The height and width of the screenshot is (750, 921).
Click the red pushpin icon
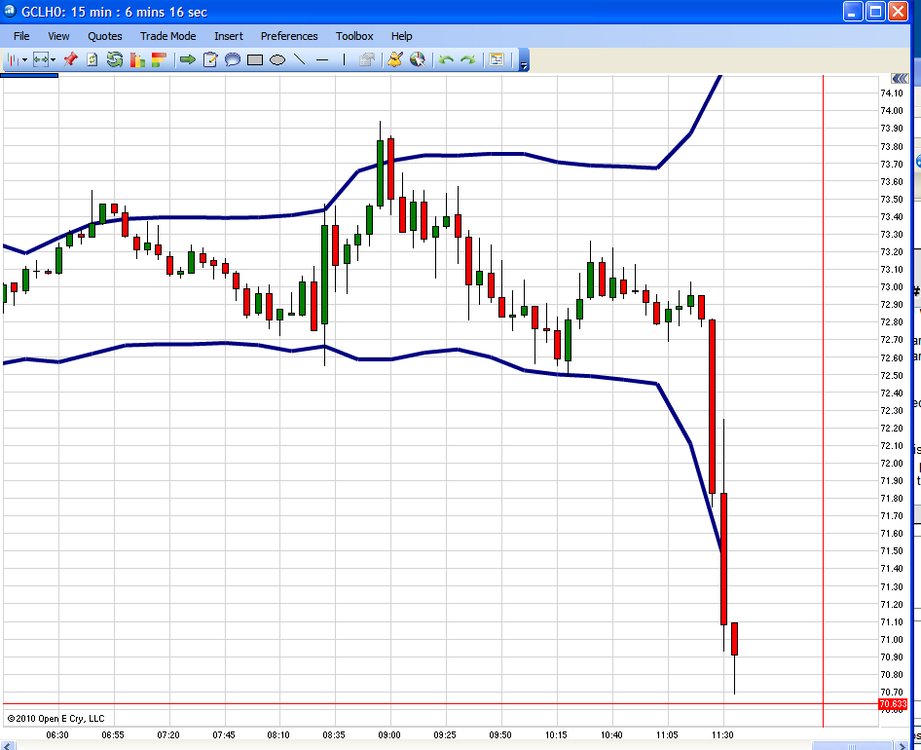point(70,59)
